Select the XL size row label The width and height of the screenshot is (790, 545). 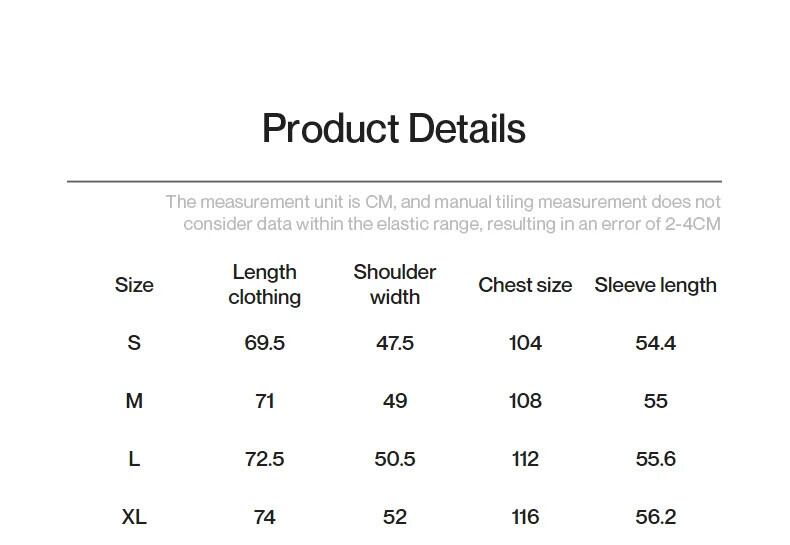click(x=134, y=517)
